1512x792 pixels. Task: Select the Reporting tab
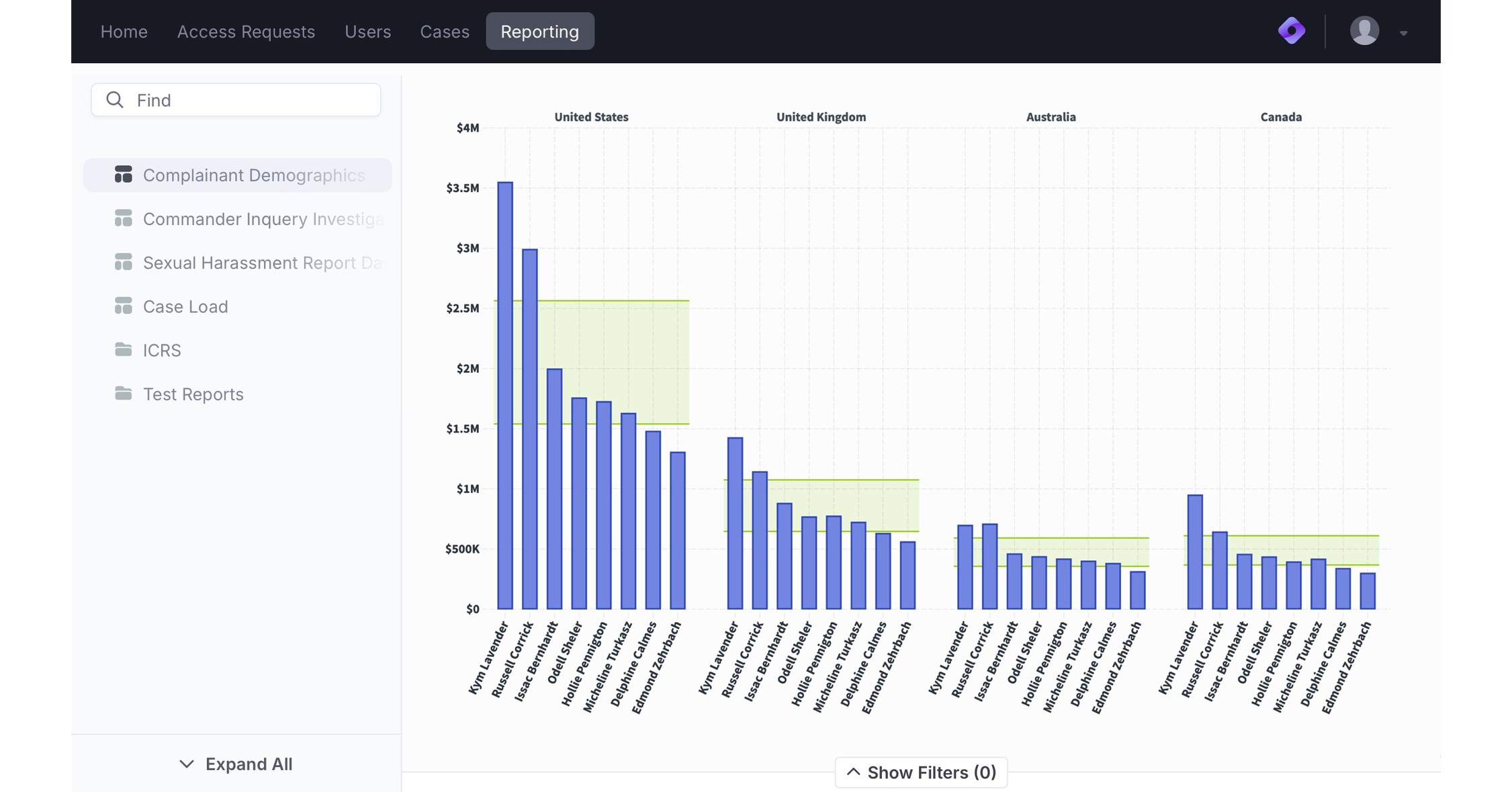pos(539,32)
